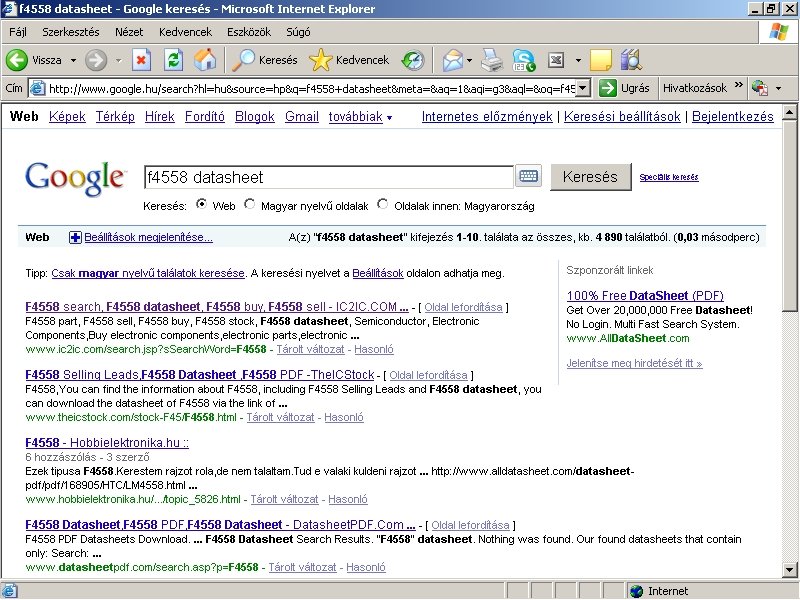
Task: Select the Web search radio button
Action: (x=202, y=204)
